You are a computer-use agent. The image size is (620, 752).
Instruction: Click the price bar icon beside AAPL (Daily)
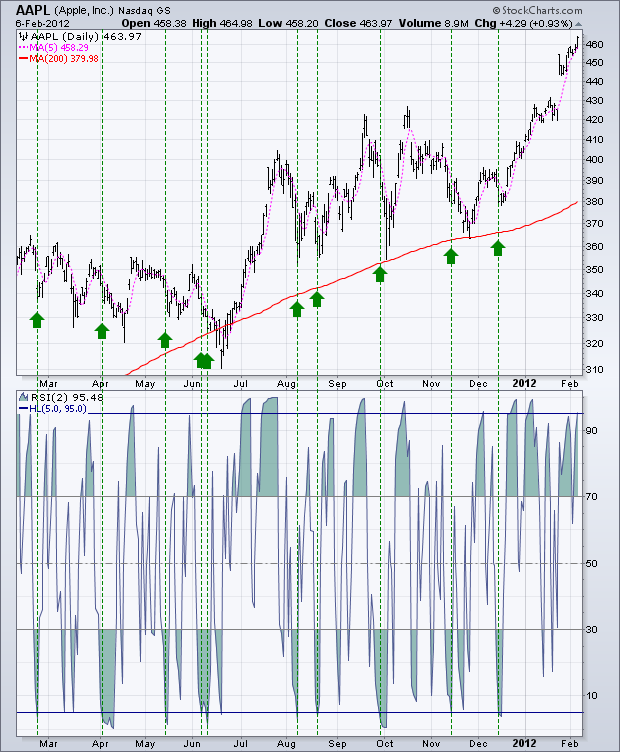pyautogui.click(x=23, y=36)
